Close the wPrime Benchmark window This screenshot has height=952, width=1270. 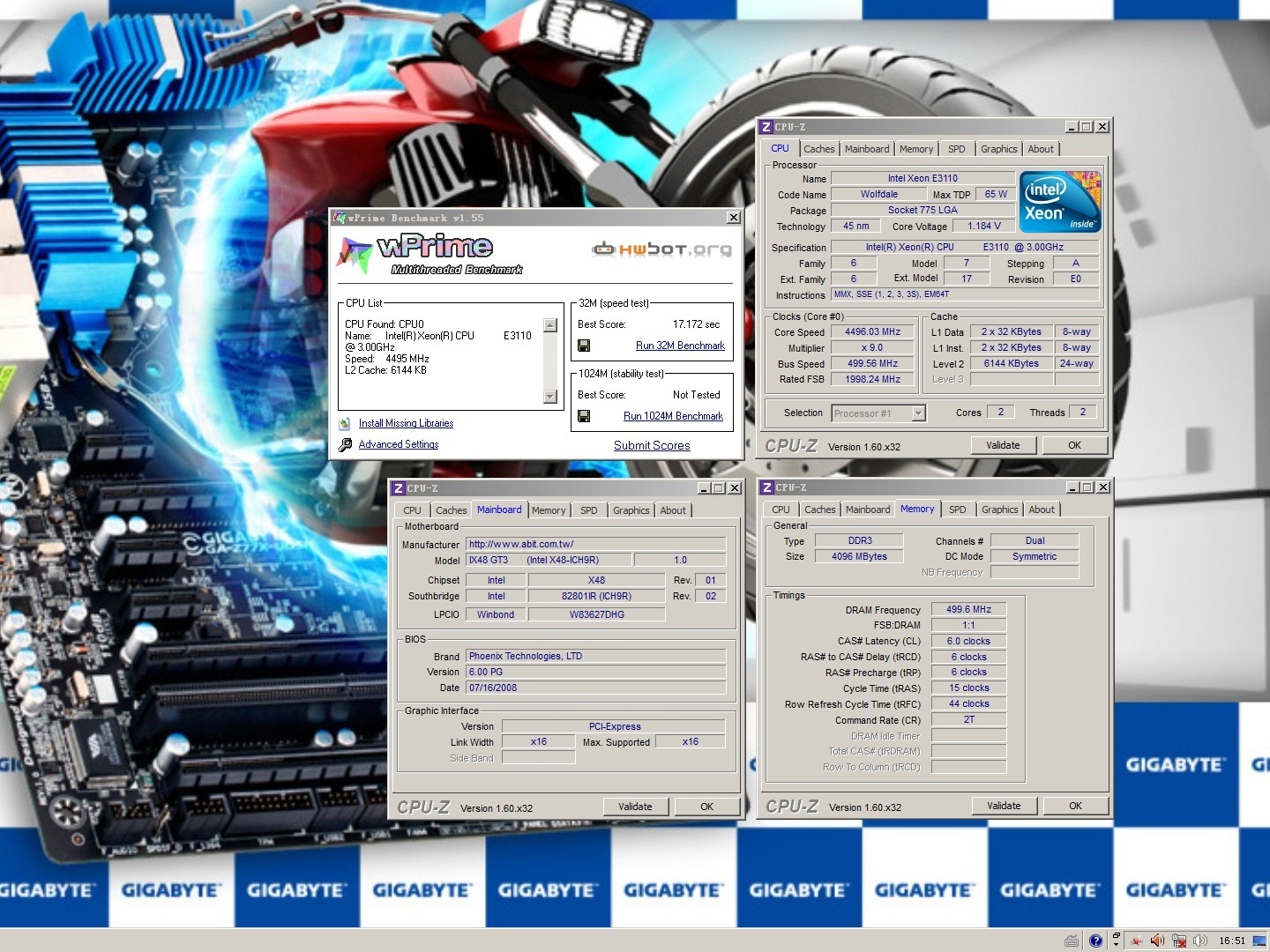(733, 218)
